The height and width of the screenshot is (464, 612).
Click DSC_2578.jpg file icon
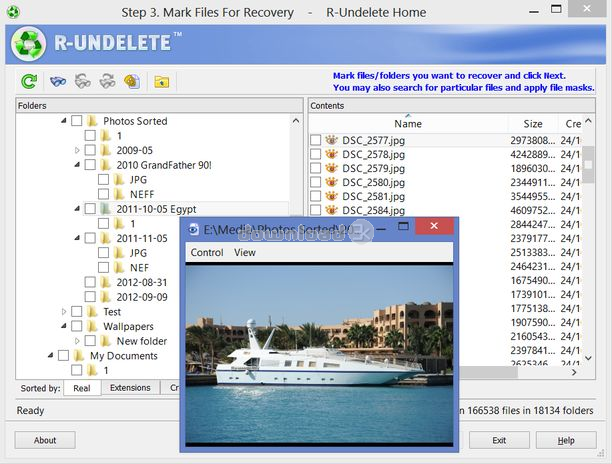pos(331,154)
